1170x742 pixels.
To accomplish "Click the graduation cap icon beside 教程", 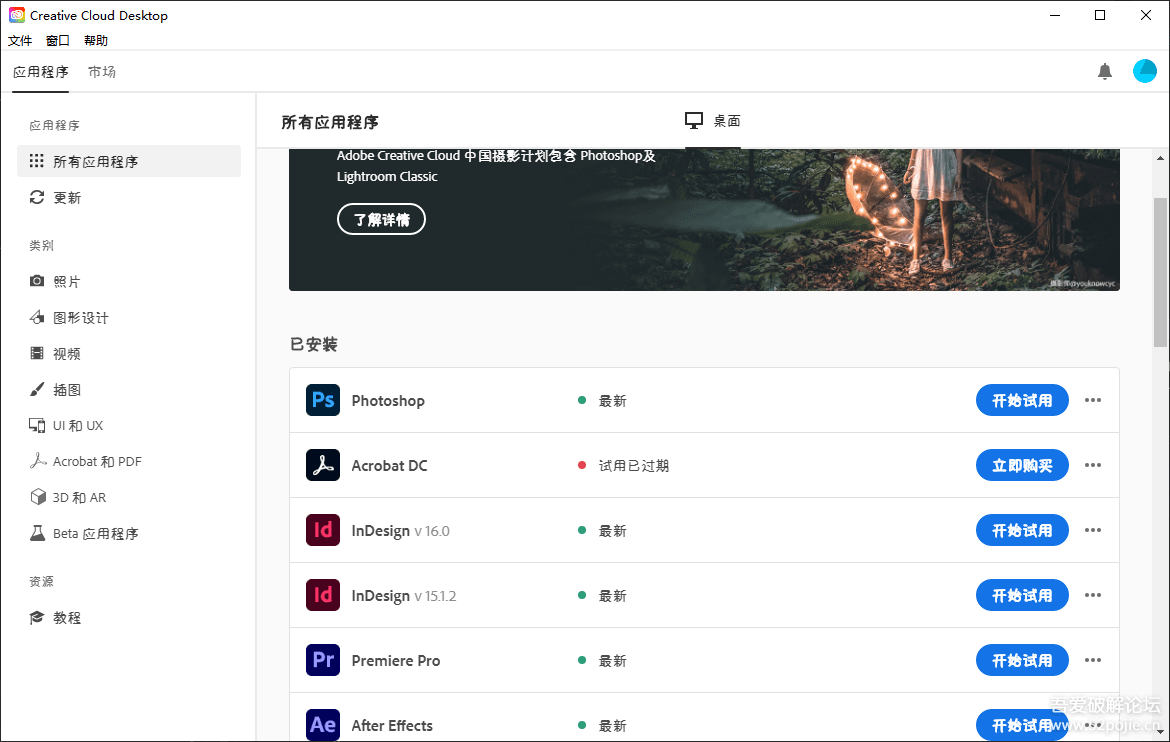I will coord(37,617).
